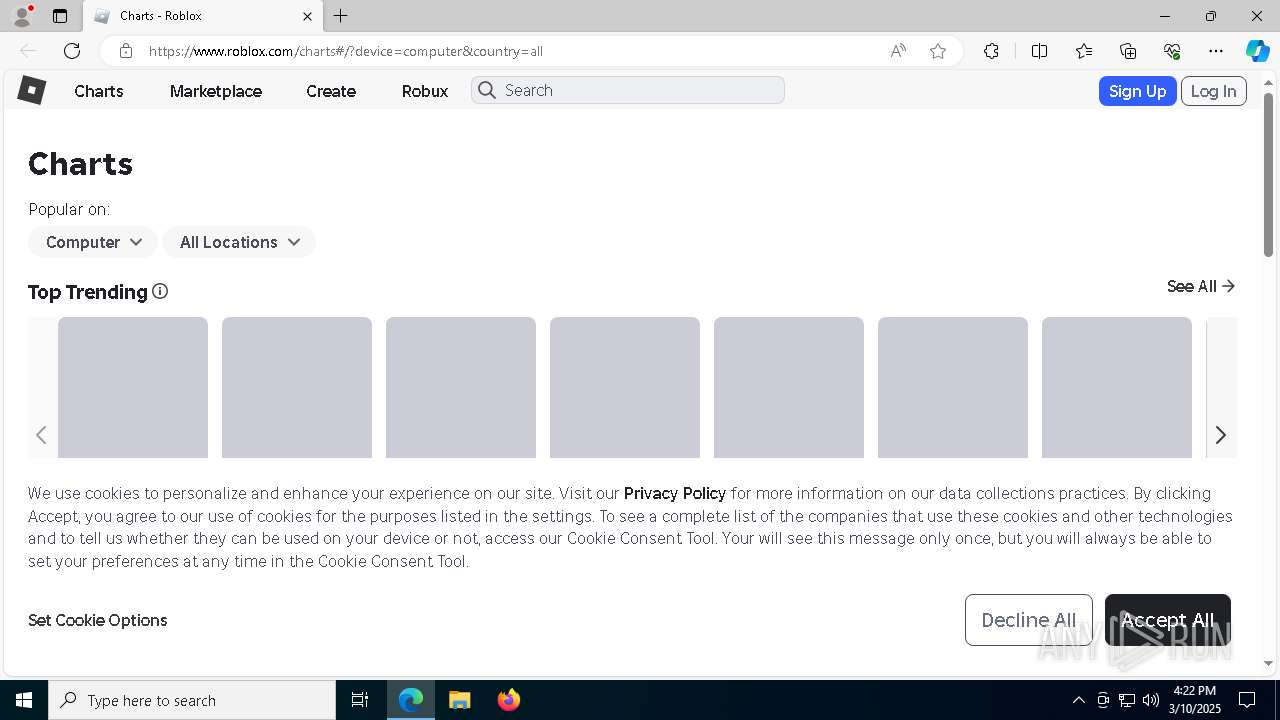Click the browser profile icon
This screenshot has height=720, width=1280.
(x=22, y=16)
